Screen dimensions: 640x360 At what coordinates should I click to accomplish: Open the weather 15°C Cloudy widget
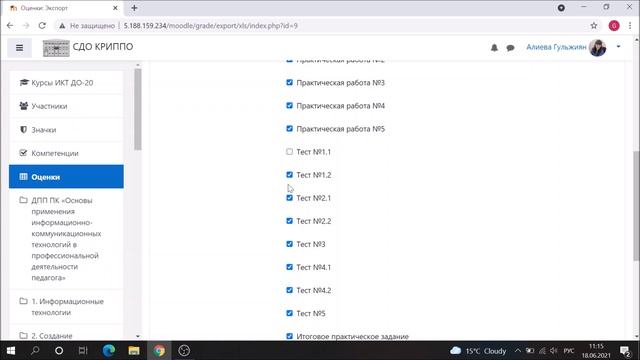[x=478, y=351]
